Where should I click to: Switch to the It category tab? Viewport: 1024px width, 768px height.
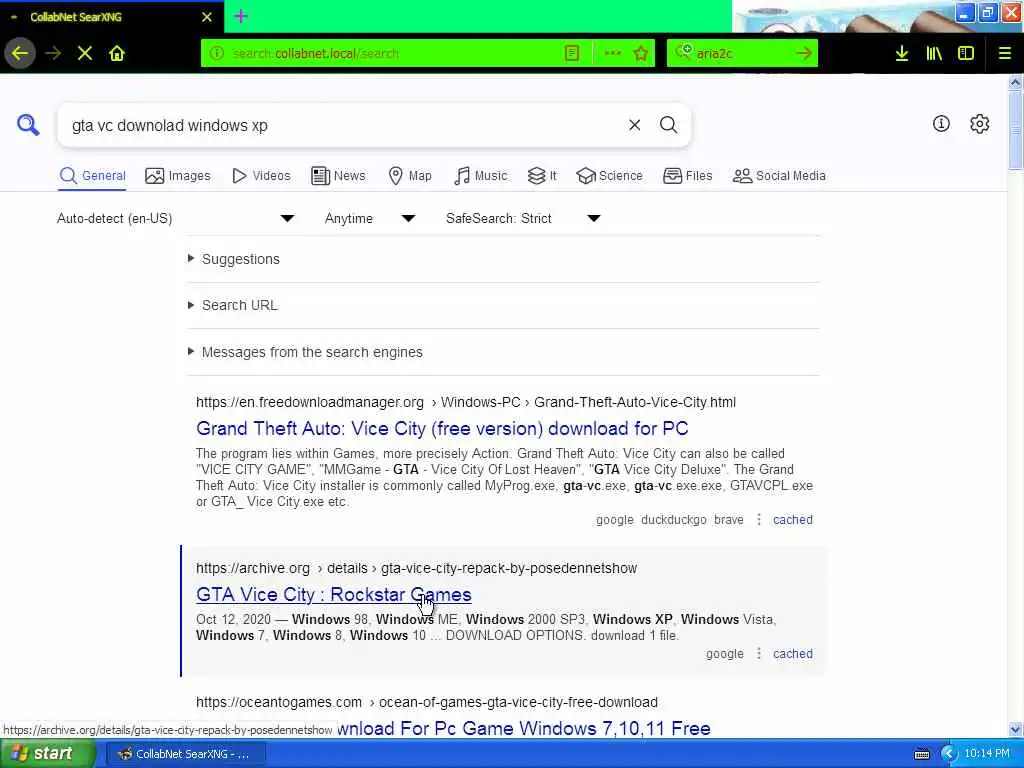coord(542,176)
